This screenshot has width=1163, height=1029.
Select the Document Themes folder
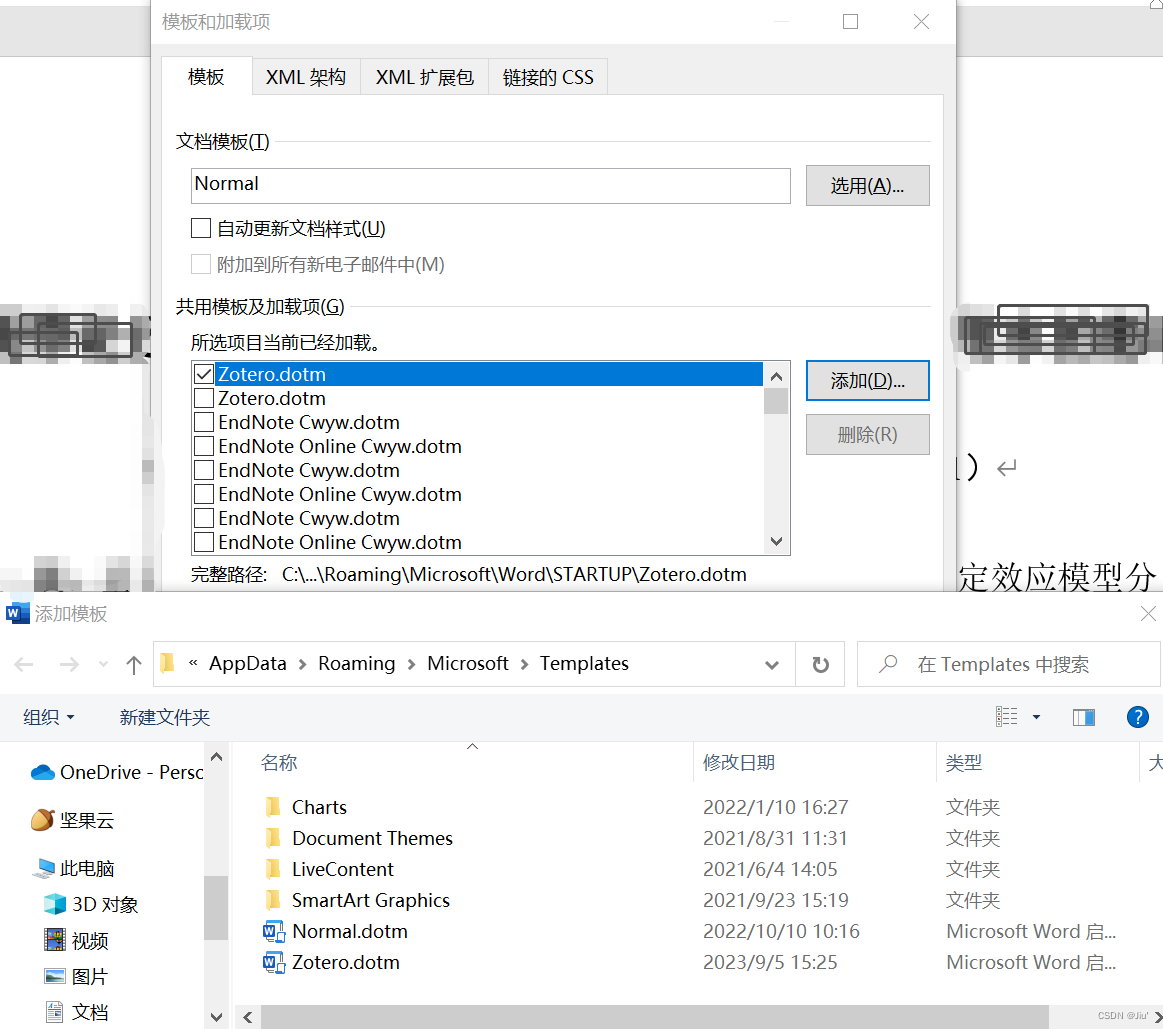click(x=358, y=838)
